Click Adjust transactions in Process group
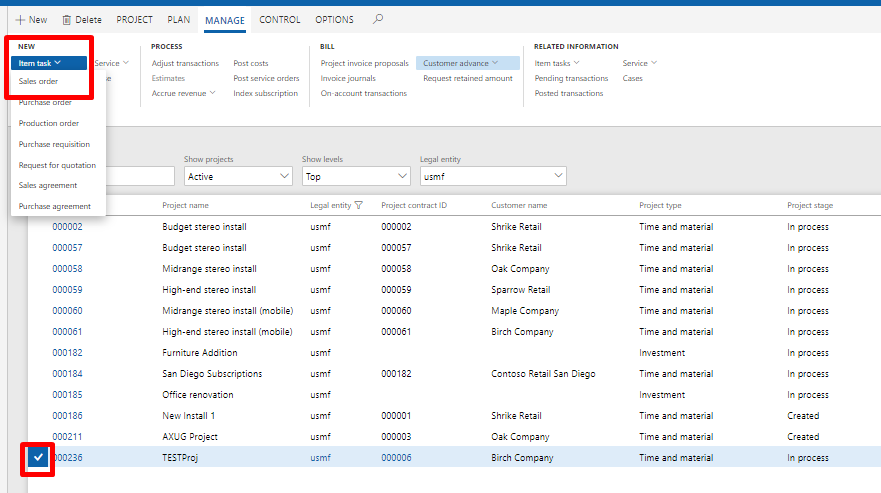Viewport: 881px width, 493px height. tap(185, 63)
